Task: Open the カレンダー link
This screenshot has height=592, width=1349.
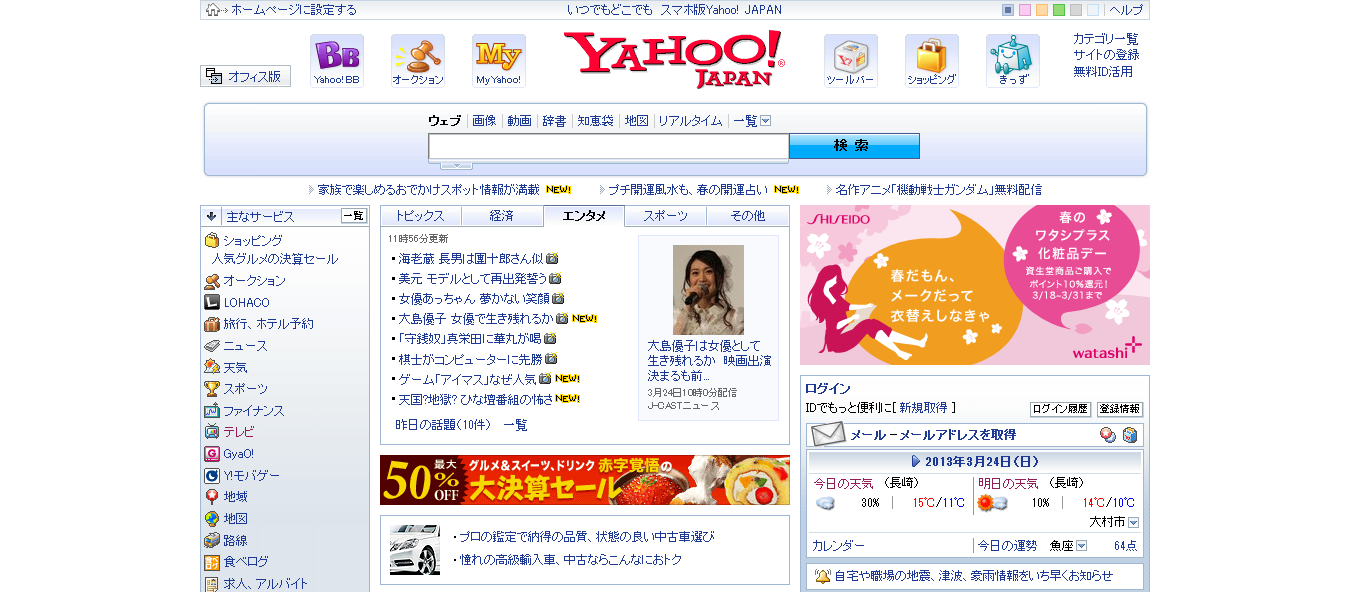Action: pos(838,546)
